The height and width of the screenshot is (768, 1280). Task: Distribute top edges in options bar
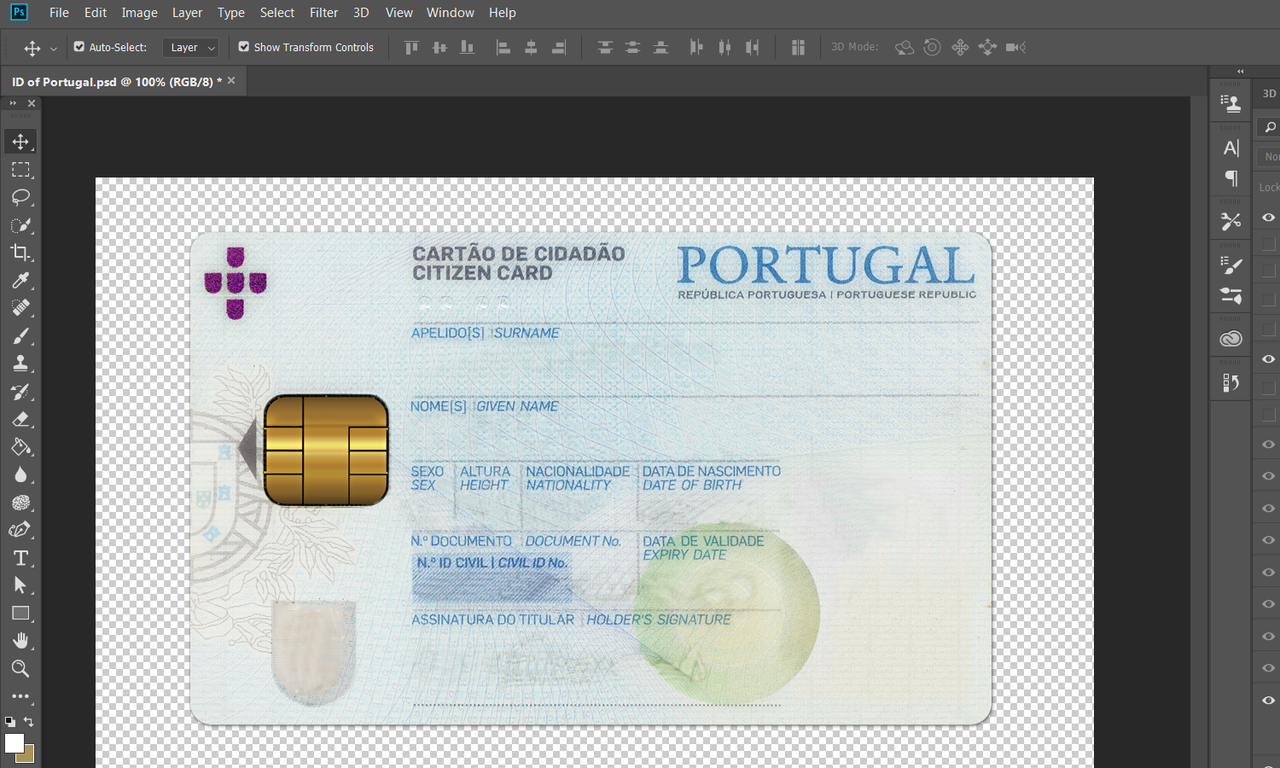tap(604, 47)
